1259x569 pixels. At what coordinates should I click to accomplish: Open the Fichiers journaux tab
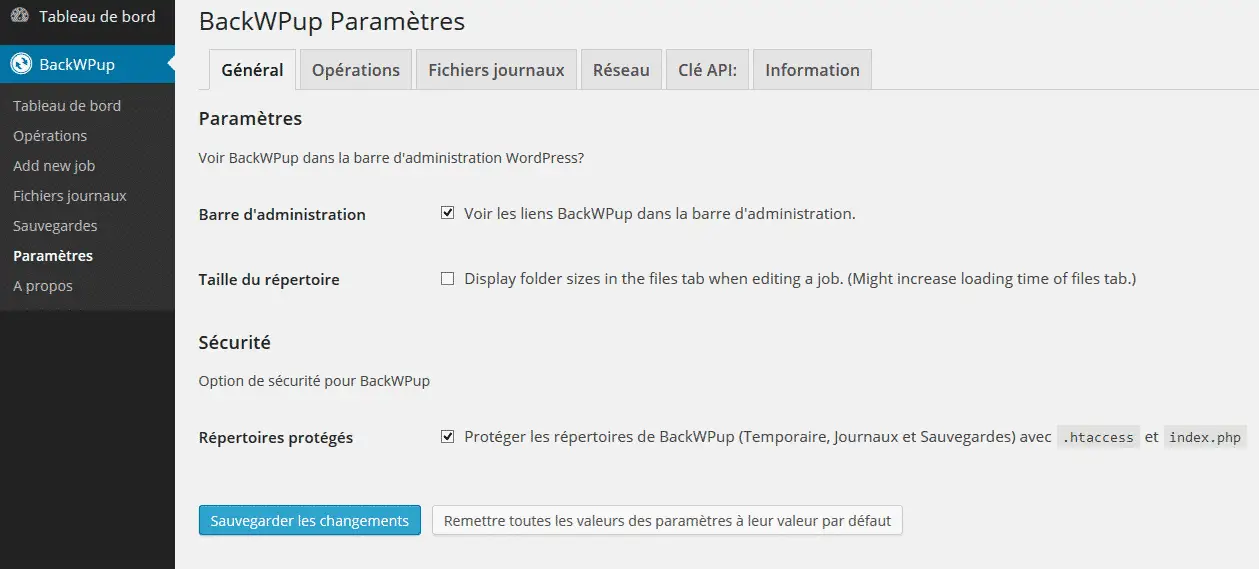click(496, 70)
